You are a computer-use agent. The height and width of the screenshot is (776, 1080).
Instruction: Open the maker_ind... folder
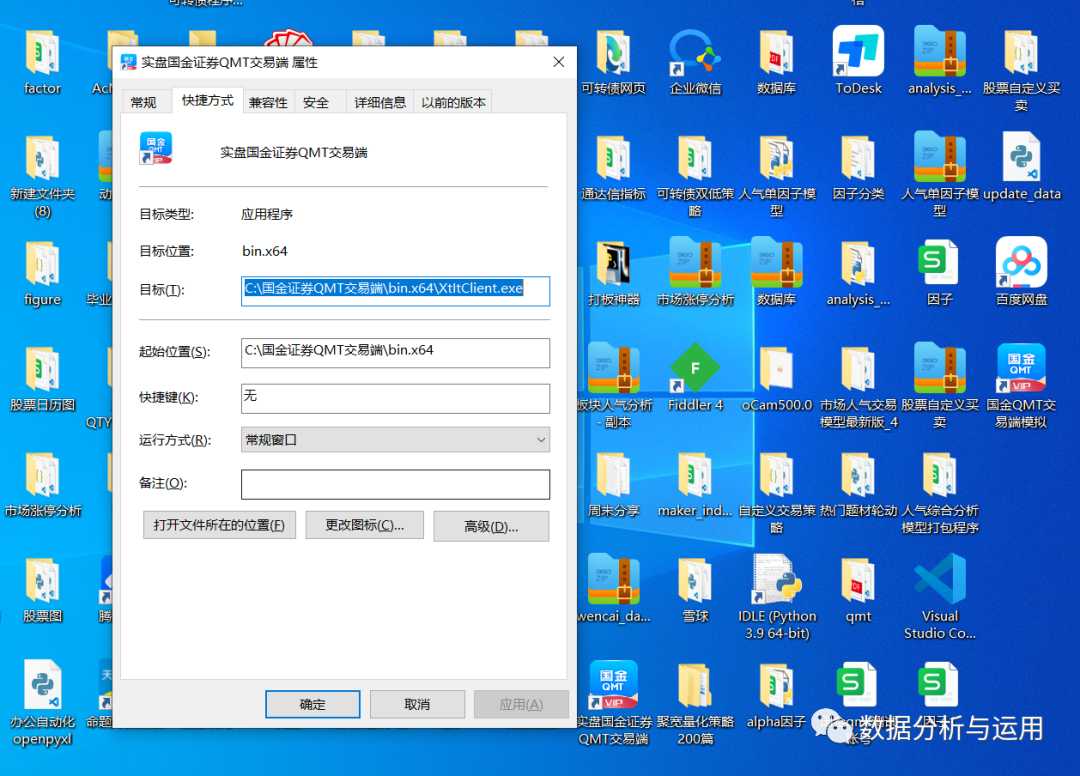click(x=695, y=485)
